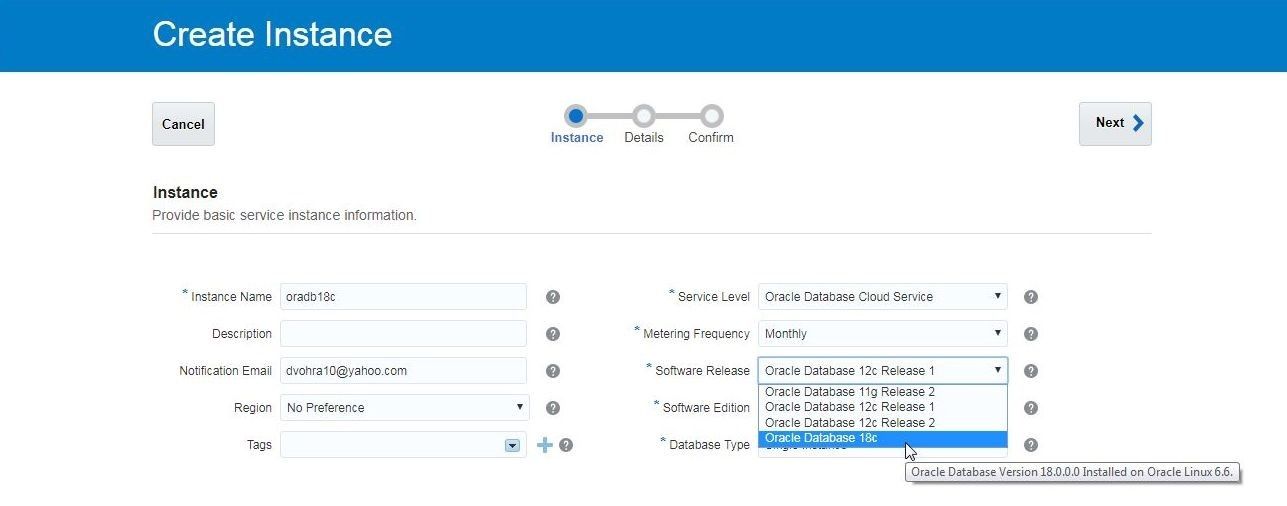The height and width of the screenshot is (506, 1287).
Task: Open help icon for Description field
Action: pos(553,334)
